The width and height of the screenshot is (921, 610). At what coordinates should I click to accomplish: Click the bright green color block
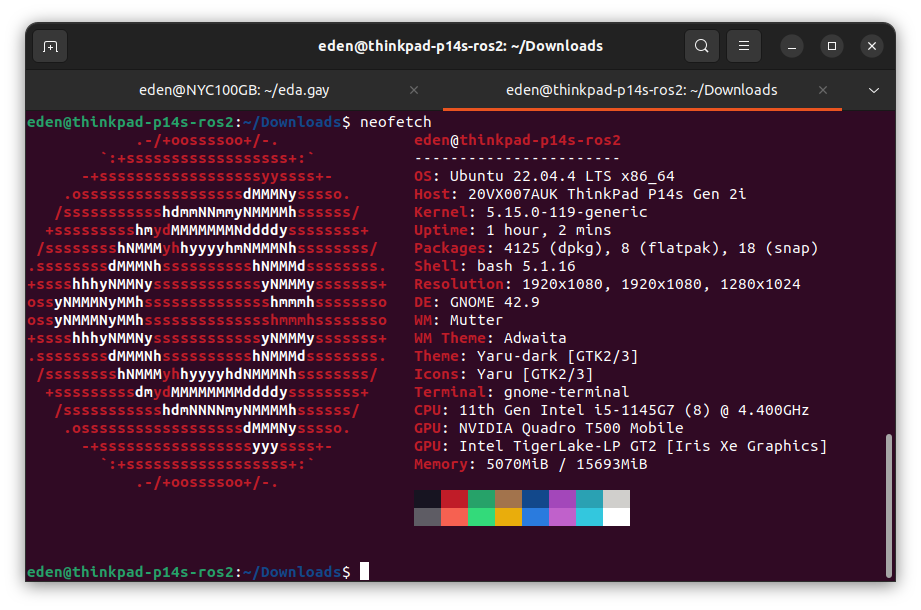[481, 516]
